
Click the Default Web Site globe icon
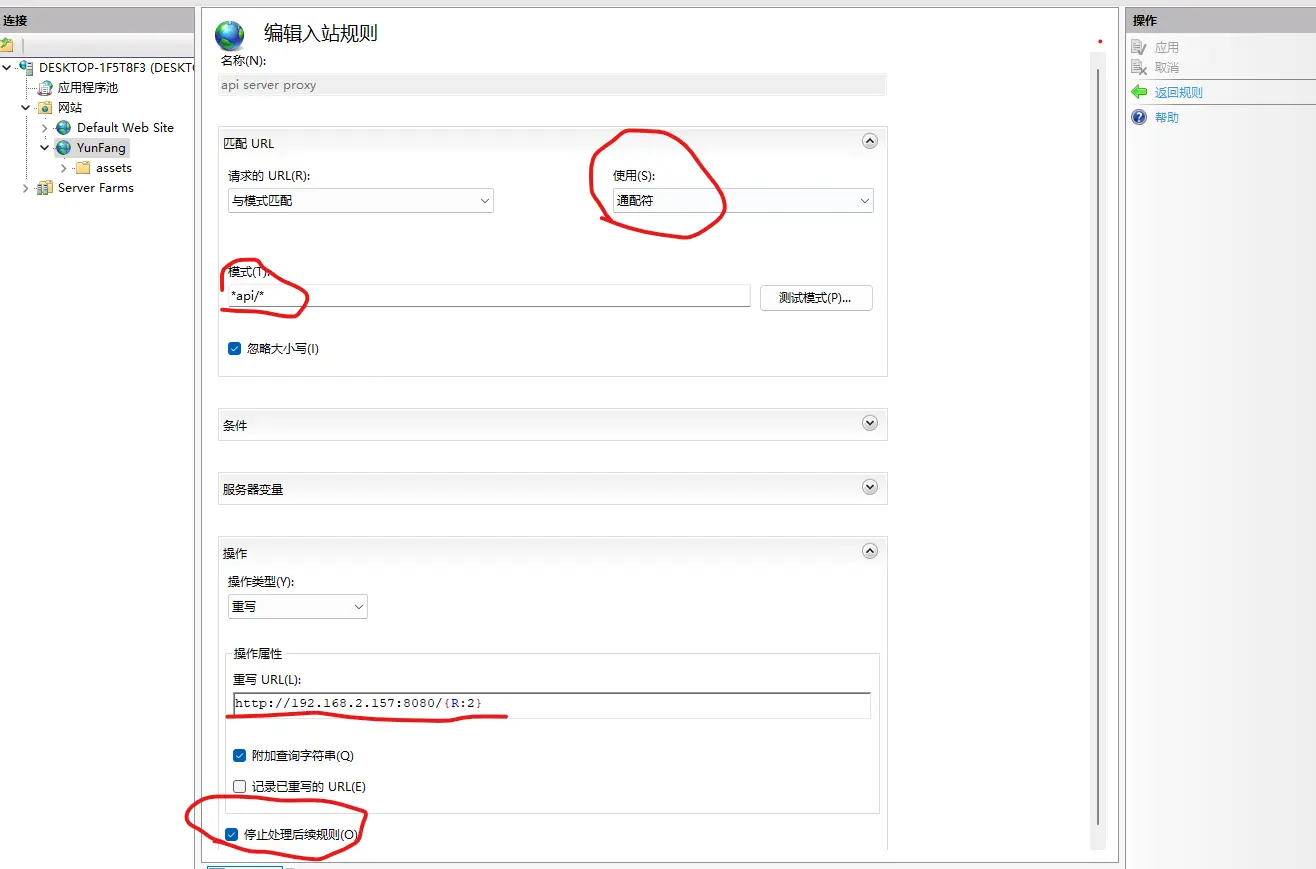64,128
